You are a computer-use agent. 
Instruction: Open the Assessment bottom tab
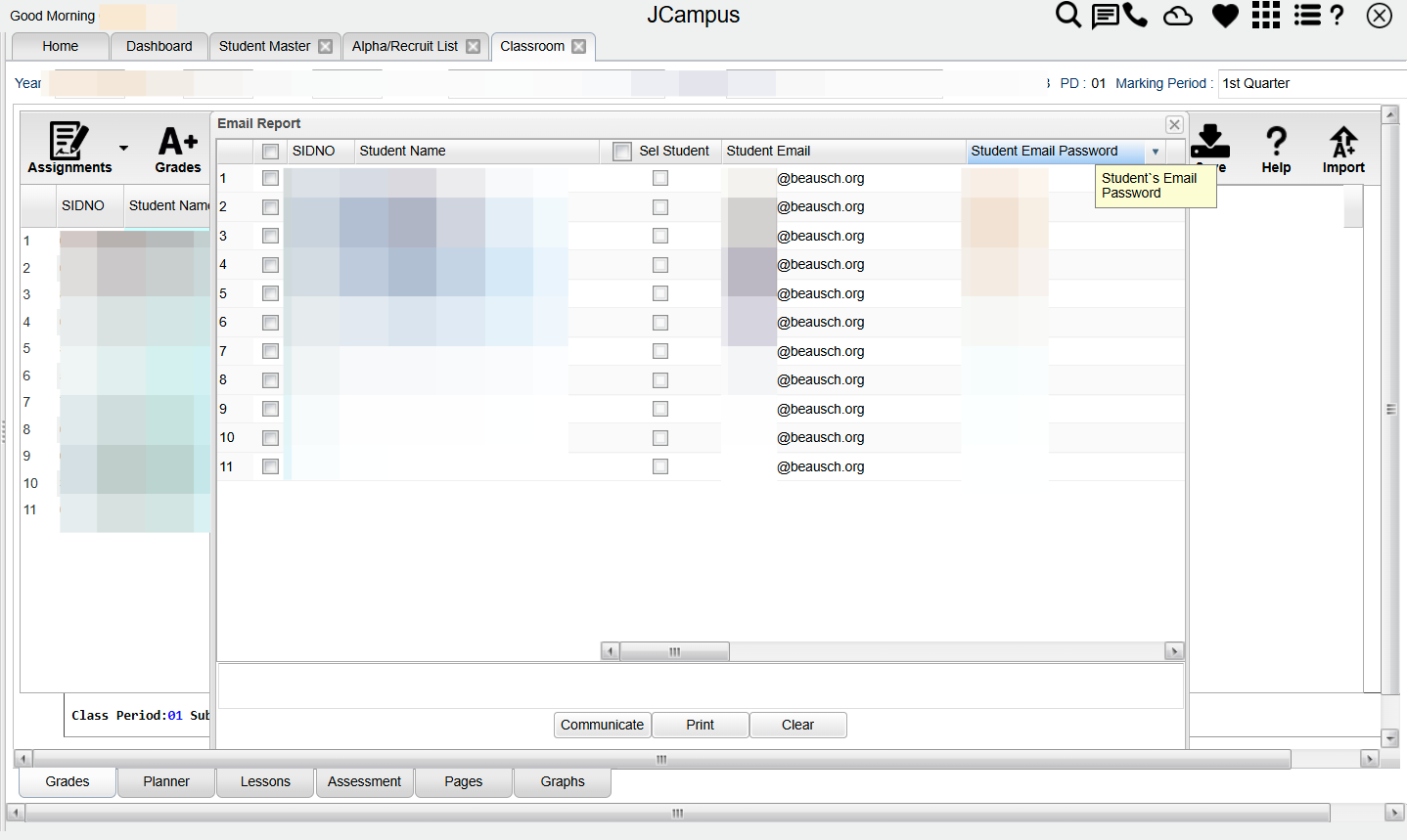click(x=365, y=781)
